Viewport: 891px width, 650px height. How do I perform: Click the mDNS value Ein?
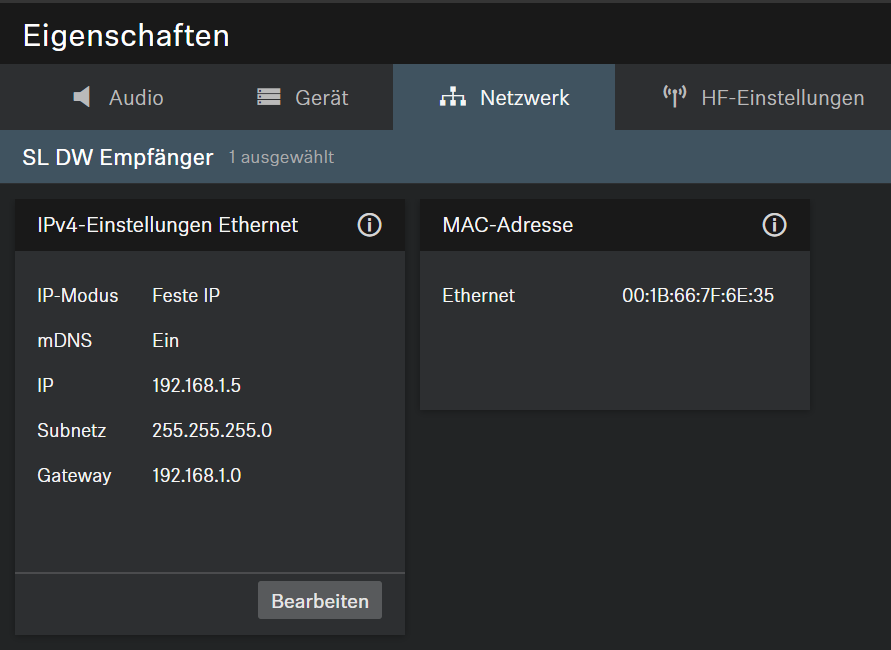click(165, 341)
